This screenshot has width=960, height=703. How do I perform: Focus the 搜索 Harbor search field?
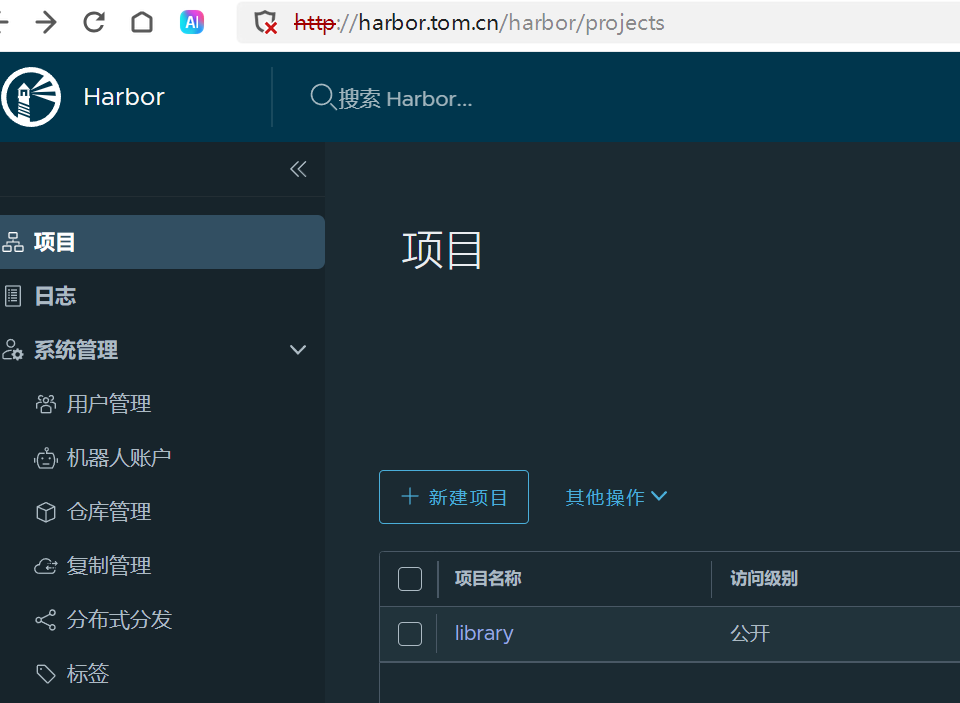pyautogui.click(x=405, y=98)
